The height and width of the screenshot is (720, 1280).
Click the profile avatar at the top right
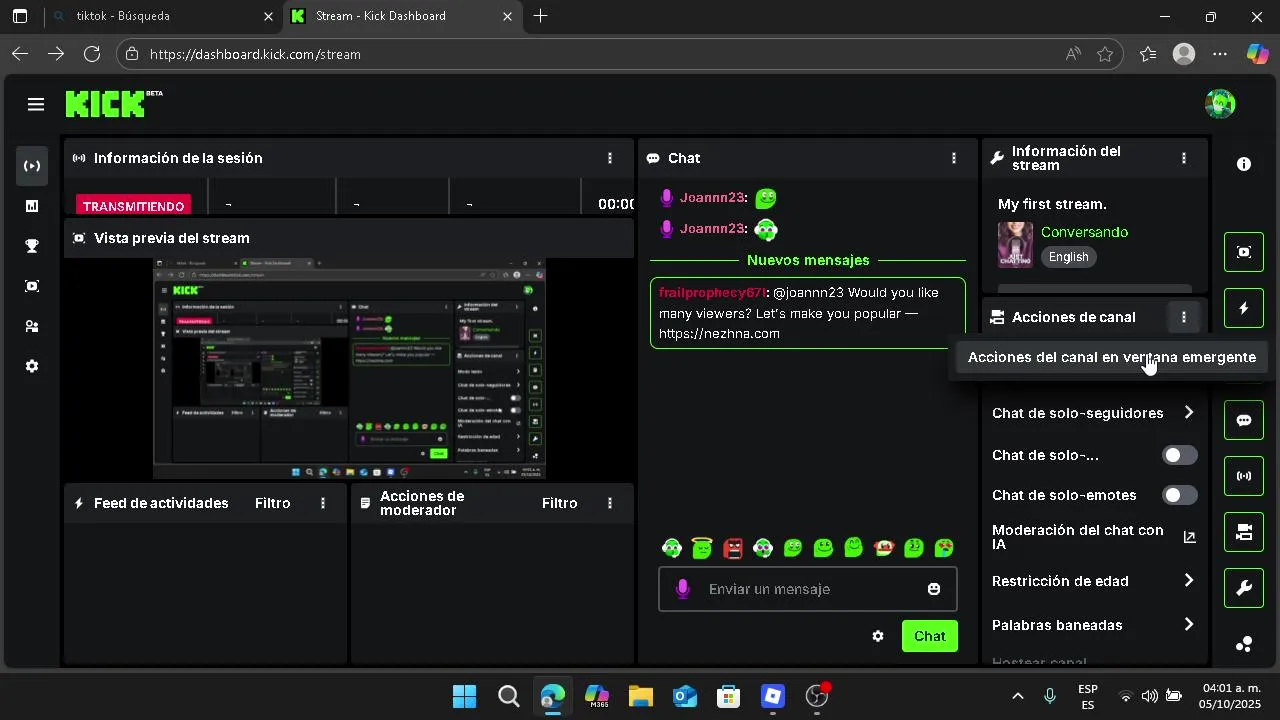[x=1220, y=104]
